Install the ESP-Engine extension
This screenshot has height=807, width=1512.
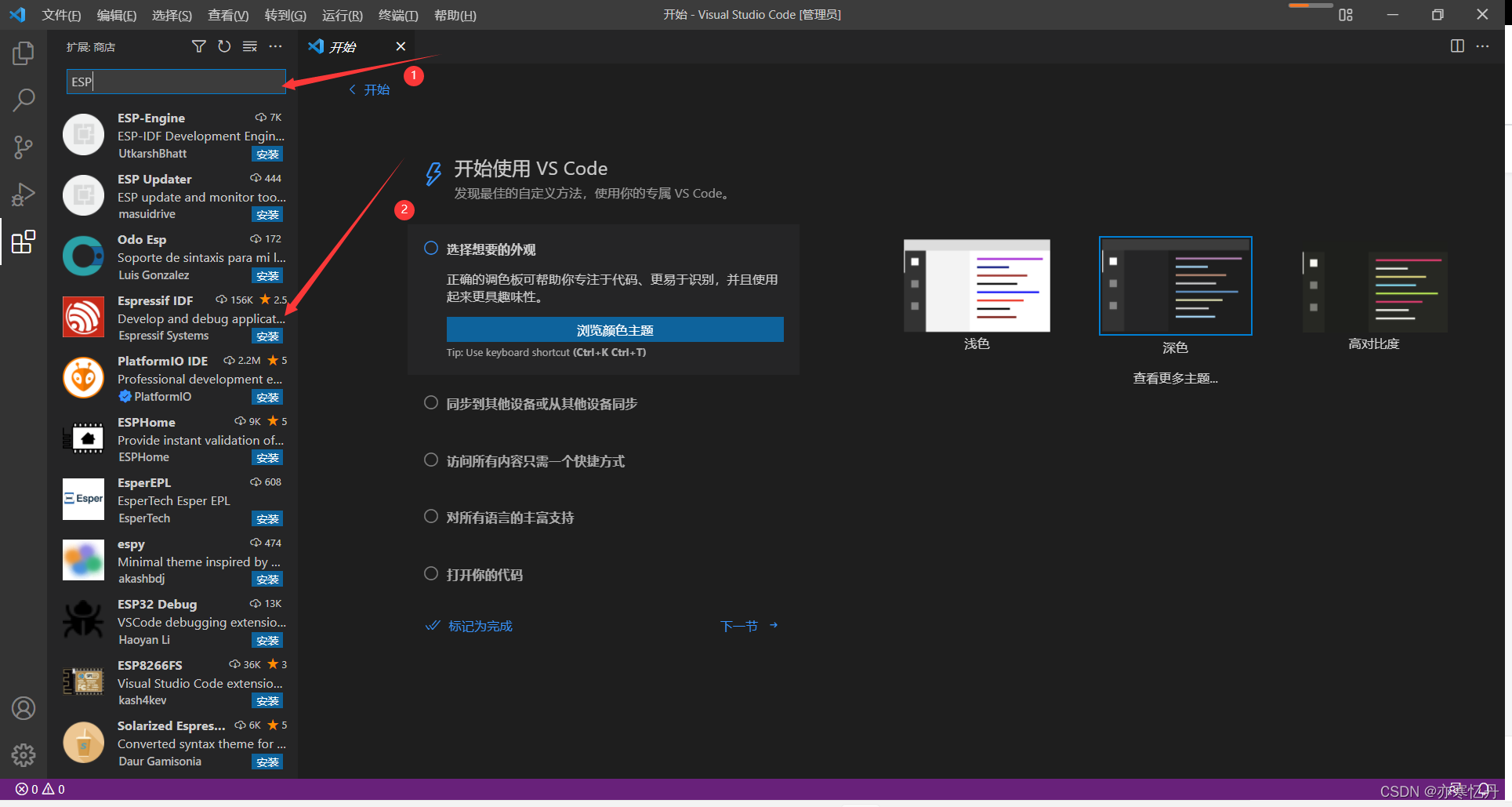(267, 154)
